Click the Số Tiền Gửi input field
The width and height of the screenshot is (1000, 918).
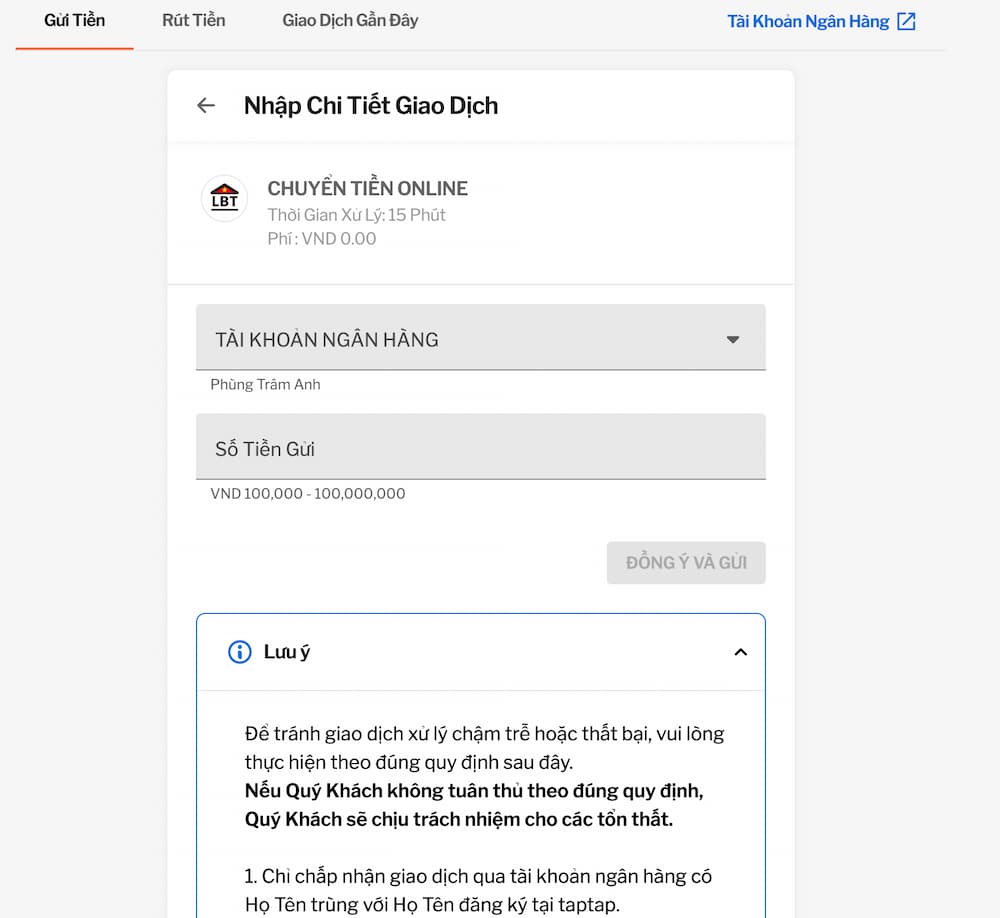[x=481, y=446]
